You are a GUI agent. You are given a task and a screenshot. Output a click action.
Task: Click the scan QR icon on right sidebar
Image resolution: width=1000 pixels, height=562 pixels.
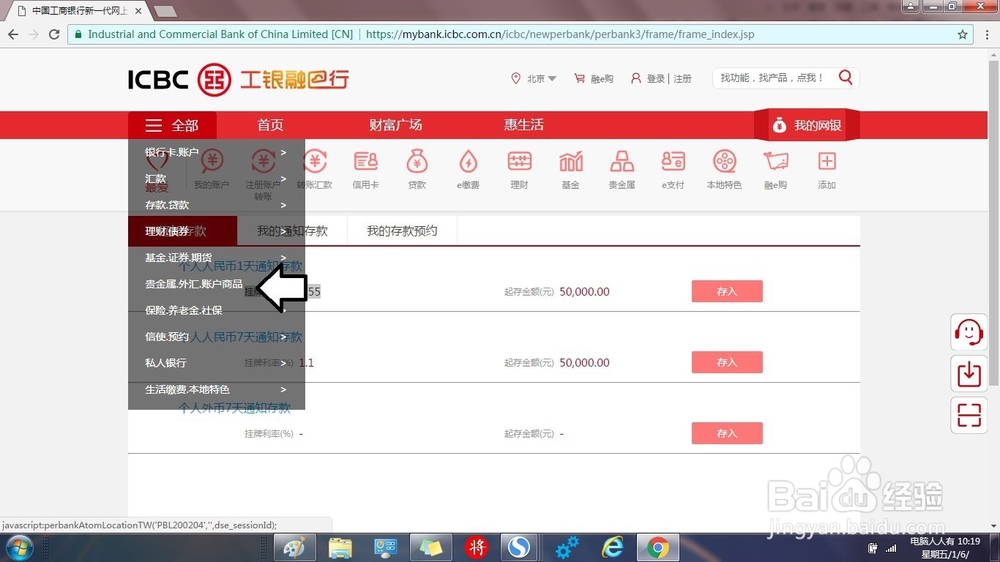point(969,415)
